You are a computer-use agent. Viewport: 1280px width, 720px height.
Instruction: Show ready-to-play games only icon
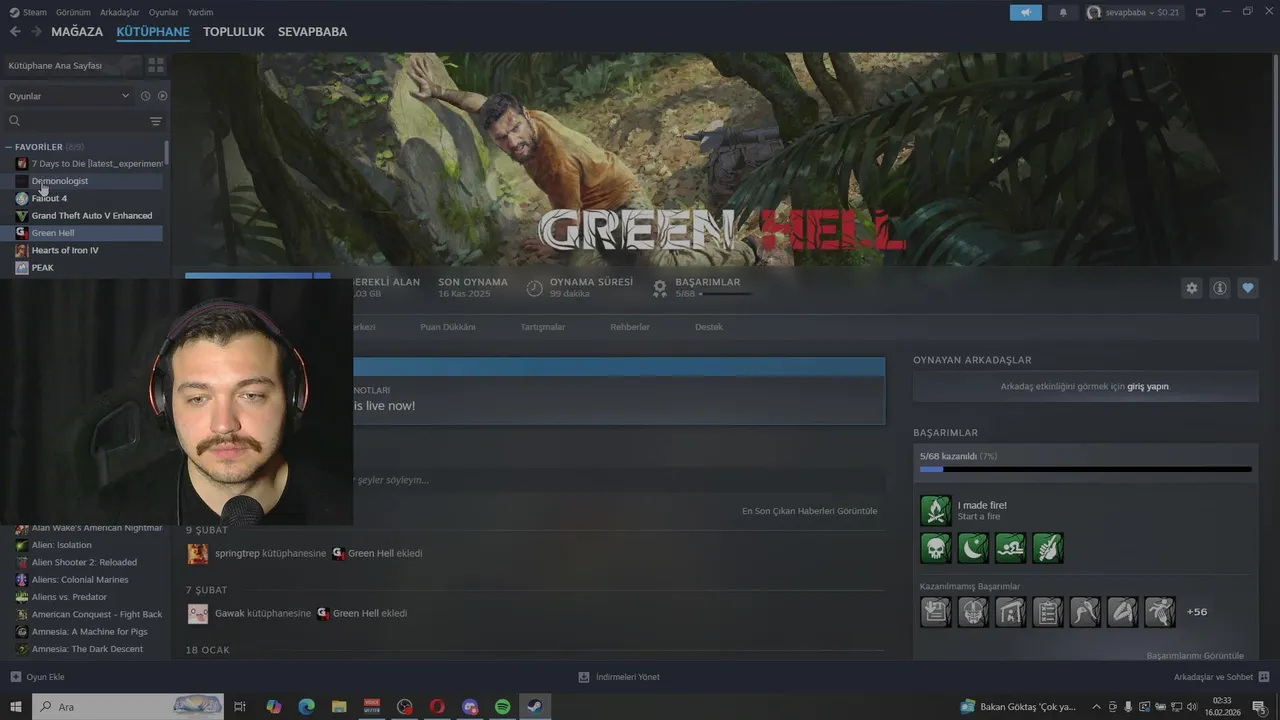[x=162, y=96]
